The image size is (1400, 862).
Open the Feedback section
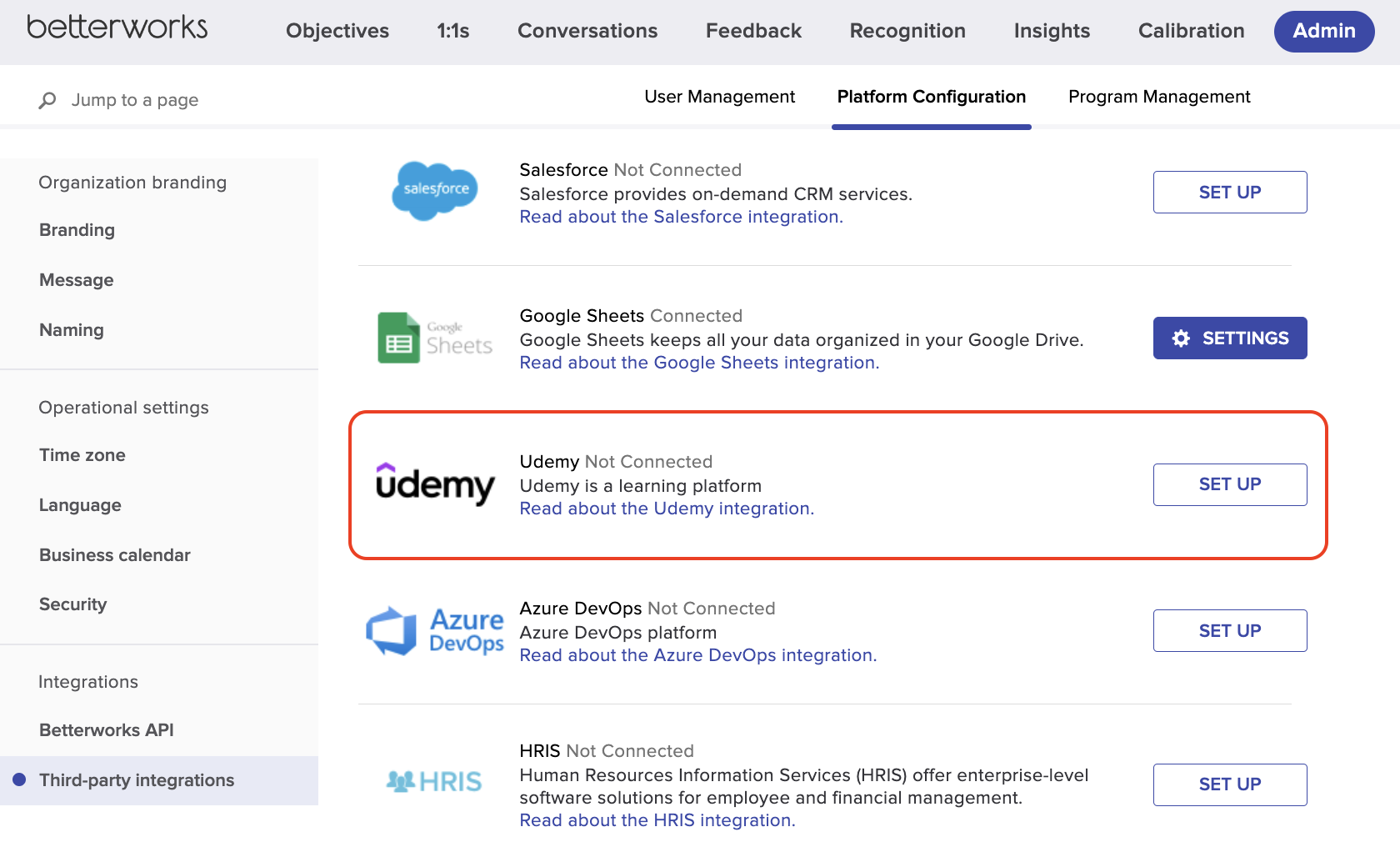[753, 31]
